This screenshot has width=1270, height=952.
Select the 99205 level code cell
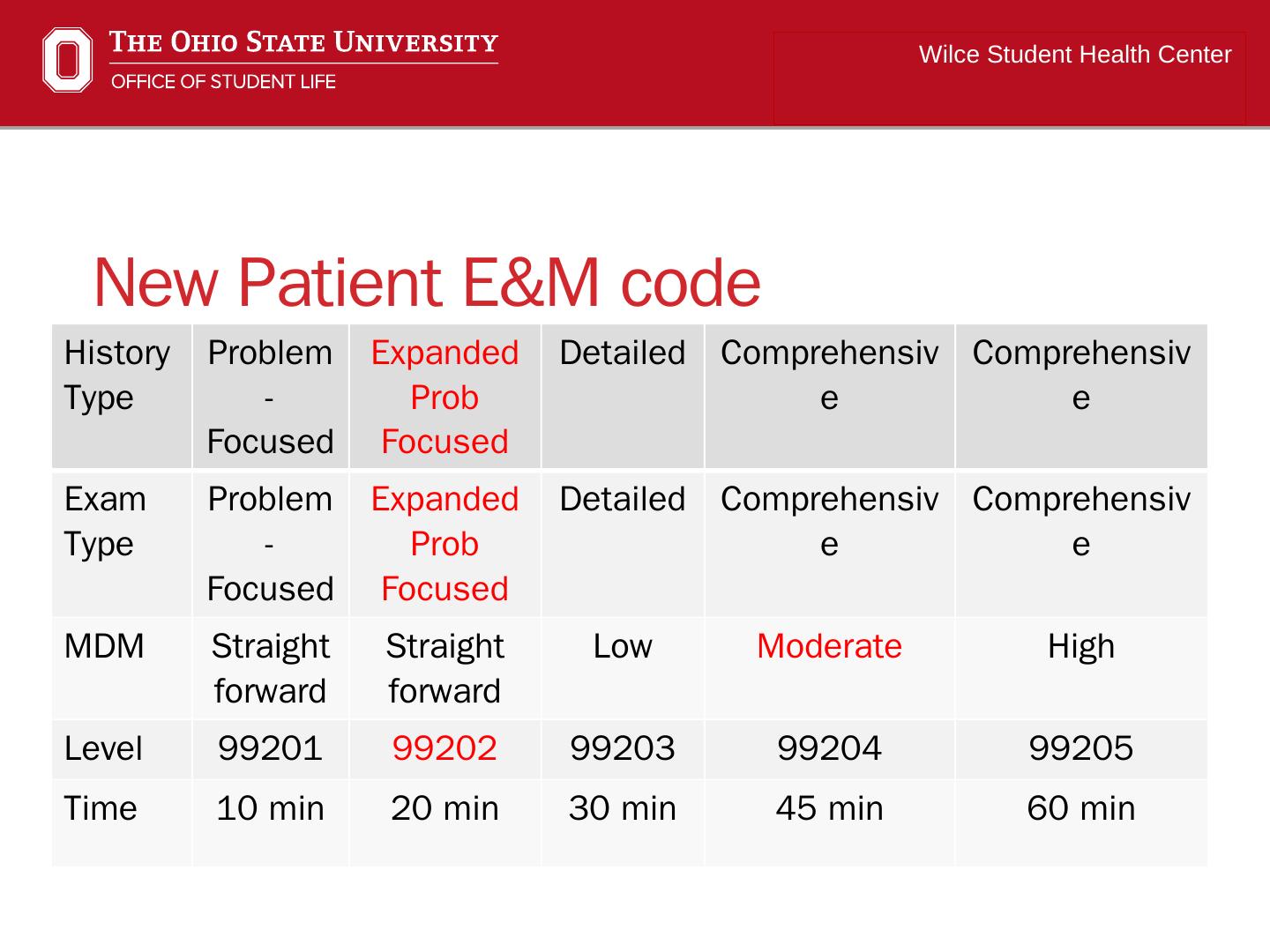click(1080, 748)
